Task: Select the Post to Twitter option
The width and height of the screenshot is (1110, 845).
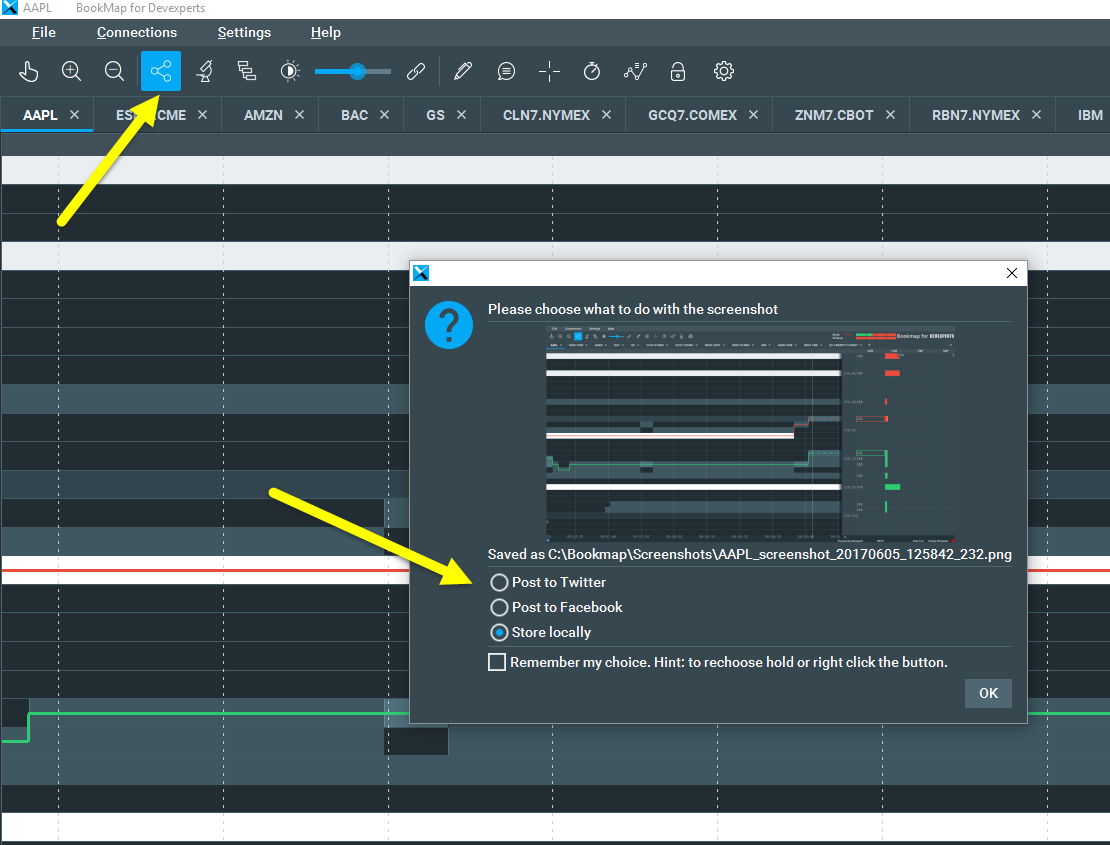Action: pyautogui.click(x=549, y=582)
